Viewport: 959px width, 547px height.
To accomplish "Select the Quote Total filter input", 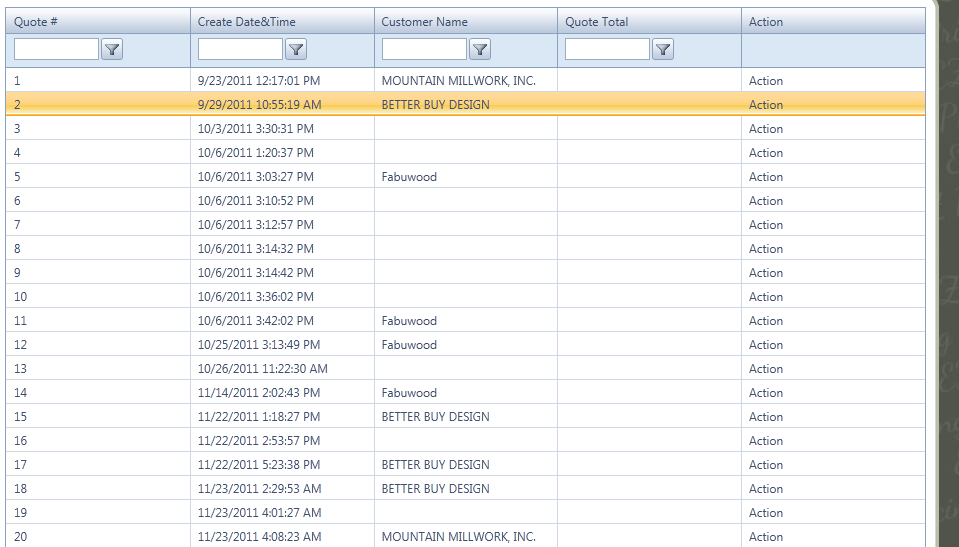I will [x=607, y=49].
